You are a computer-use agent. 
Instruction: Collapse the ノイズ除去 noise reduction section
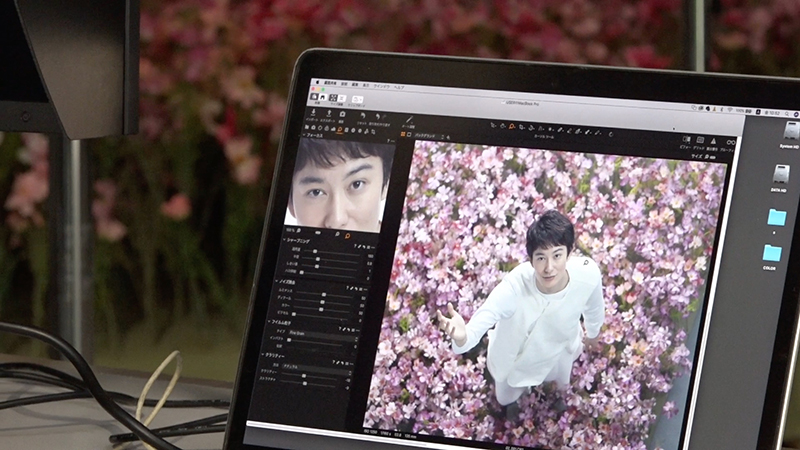[x=277, y=281]
